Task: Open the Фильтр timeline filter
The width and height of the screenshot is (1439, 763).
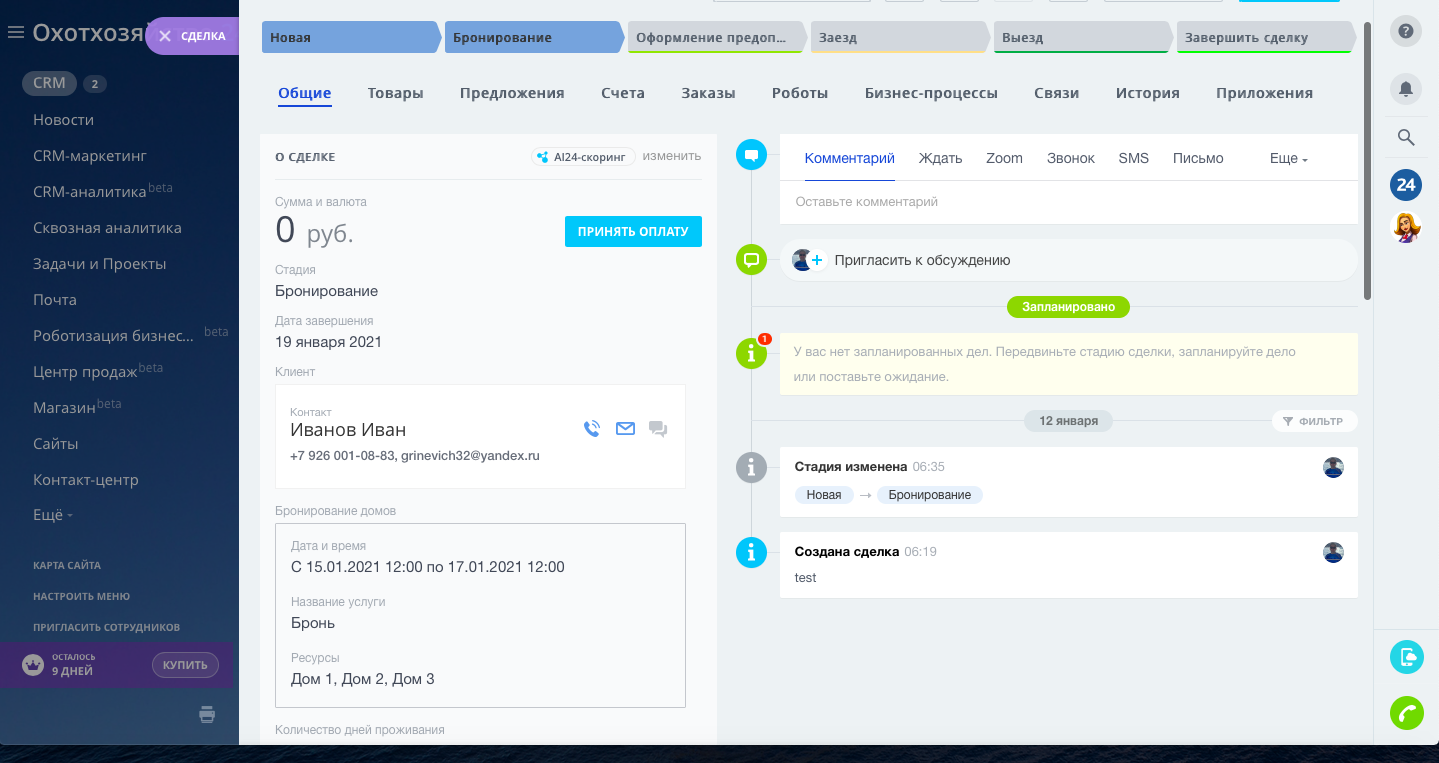Action: pos(1314,421)
